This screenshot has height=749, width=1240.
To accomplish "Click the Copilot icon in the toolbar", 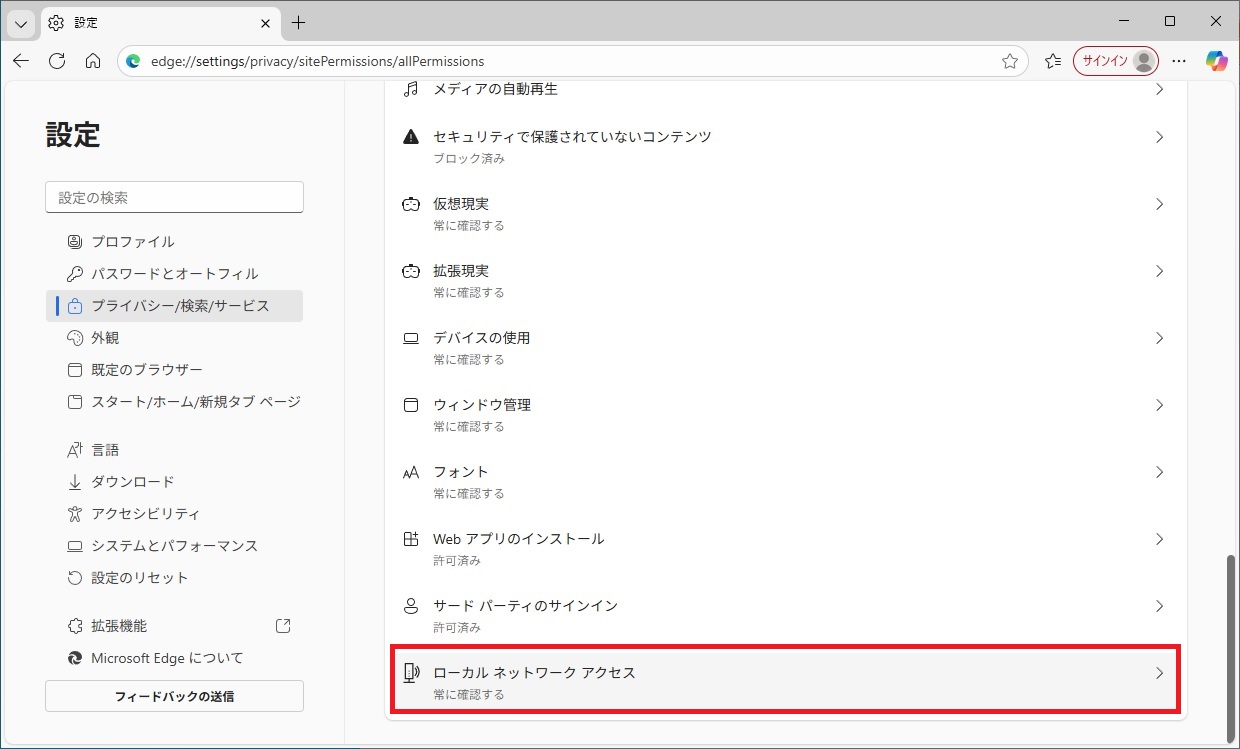I will point(1216,61).
